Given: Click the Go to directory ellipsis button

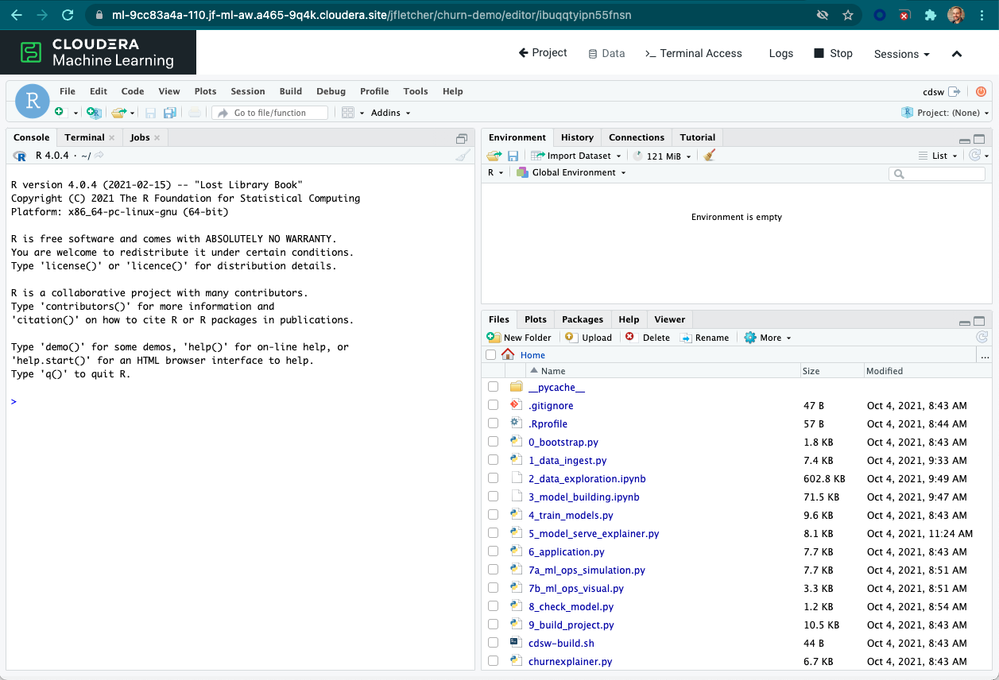Looking at the screenshot, I should coord(985,356).
